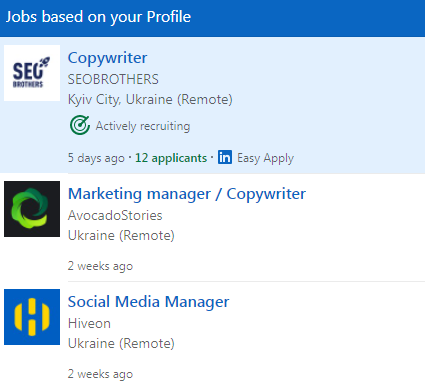
Task: Click the AvocadoStories green swirl logo
Action: point(32,209)
